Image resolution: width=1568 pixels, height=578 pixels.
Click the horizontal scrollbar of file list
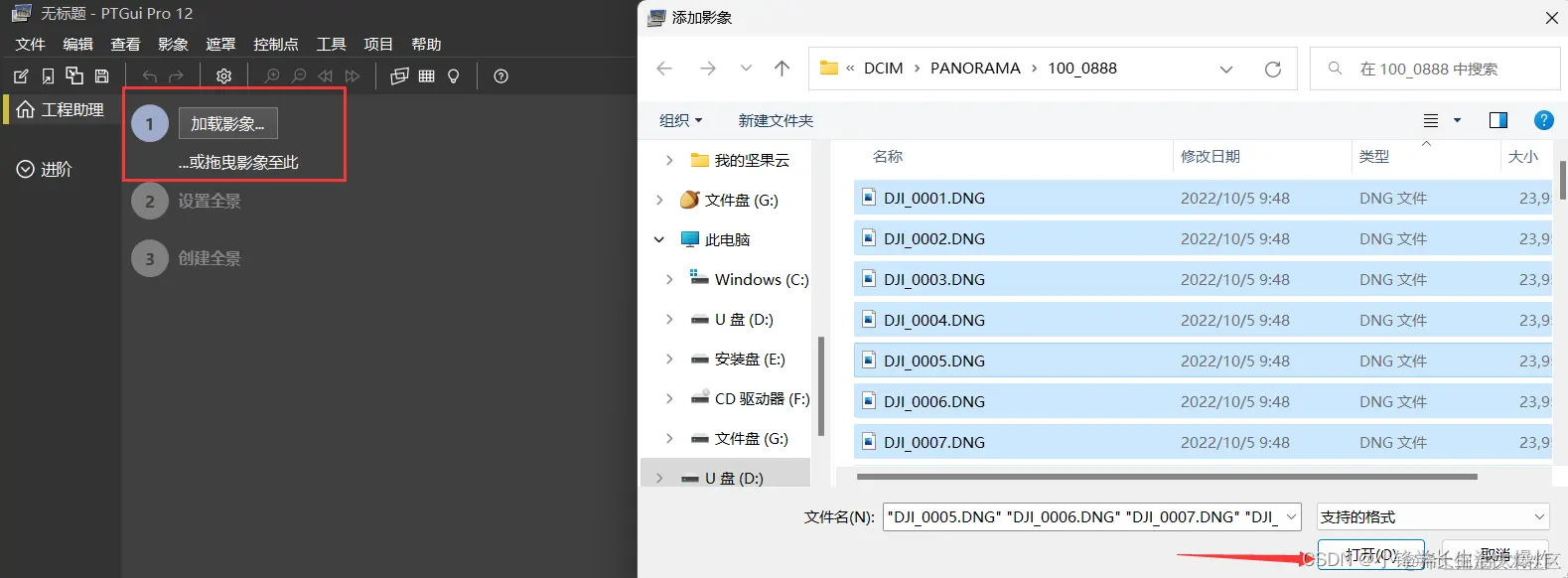1167,477
